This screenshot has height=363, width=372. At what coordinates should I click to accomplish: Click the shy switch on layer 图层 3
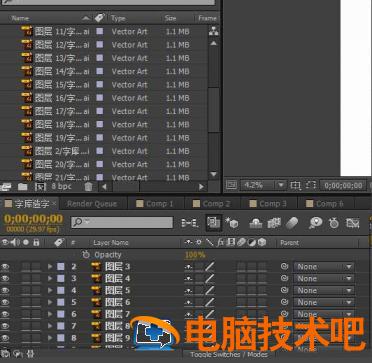[188, 267]
